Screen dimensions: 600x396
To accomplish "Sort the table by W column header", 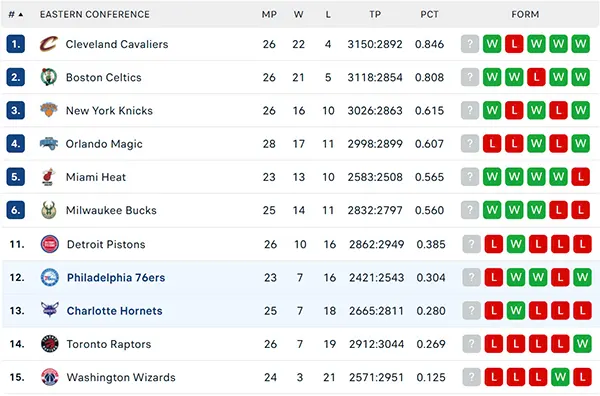I will point(298,15).
